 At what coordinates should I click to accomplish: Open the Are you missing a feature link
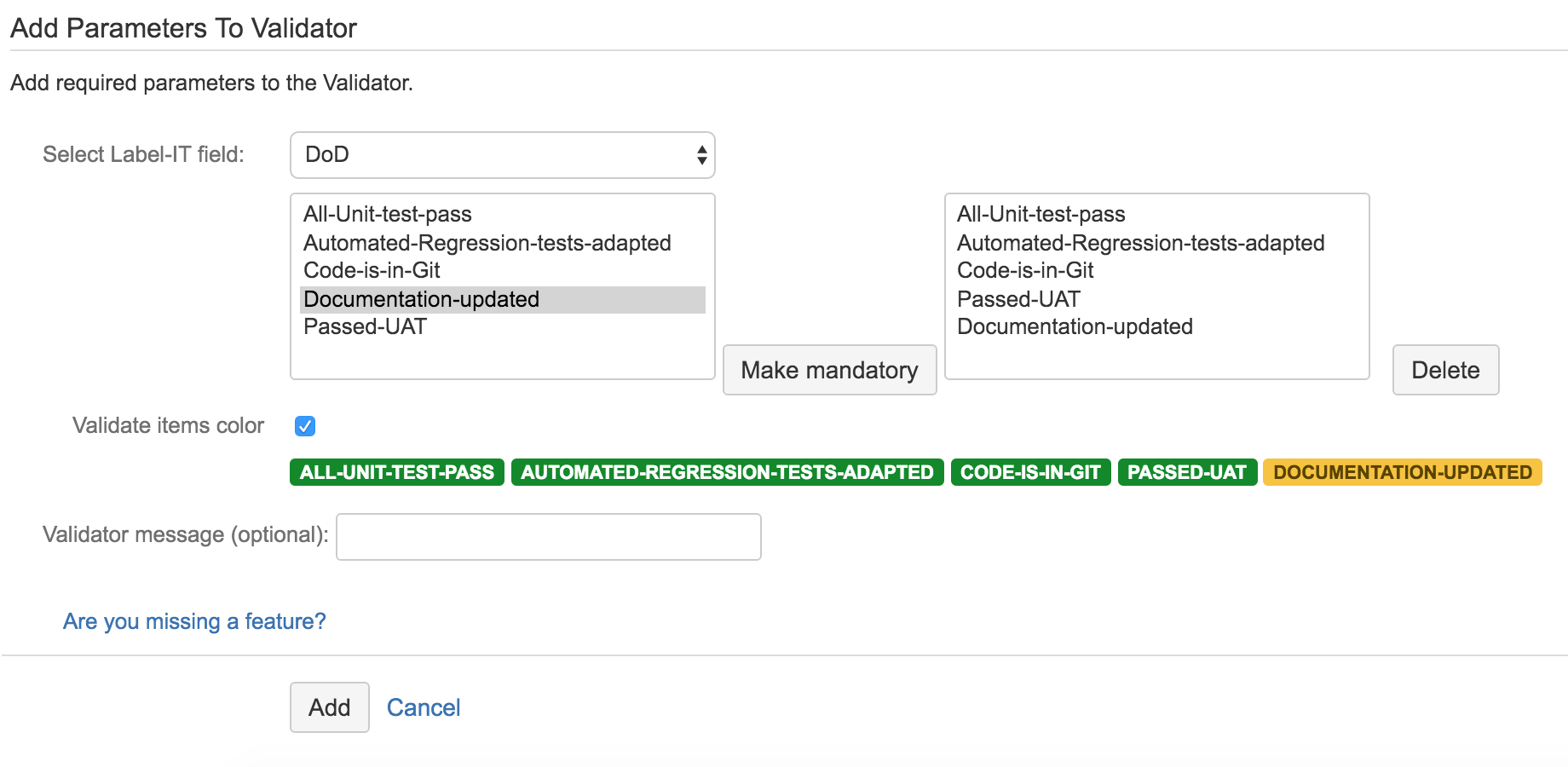(193, 621)
